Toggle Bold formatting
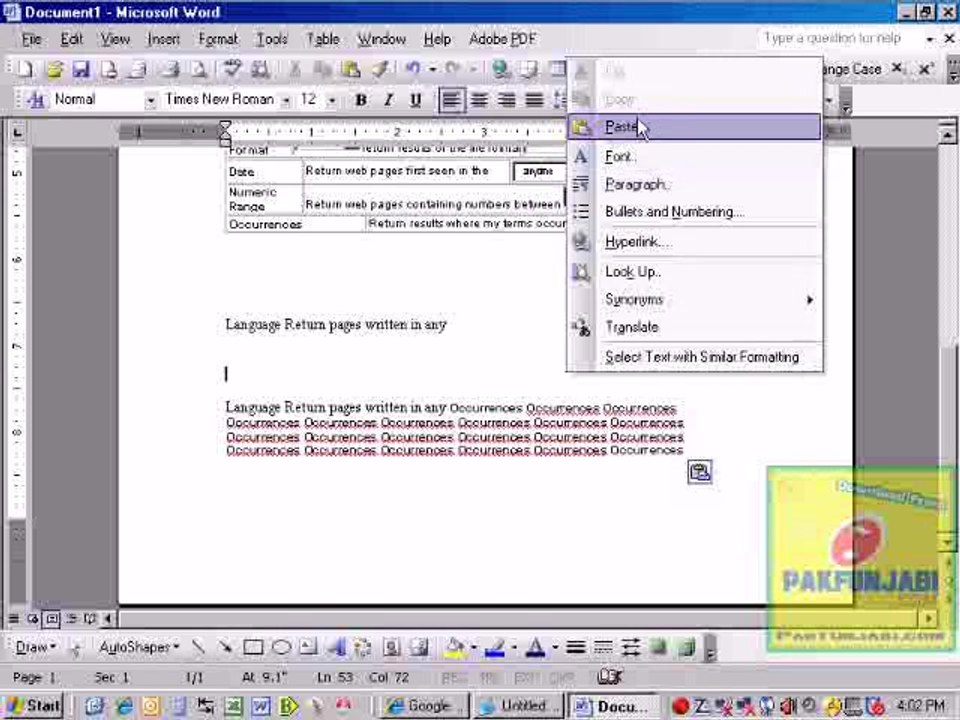Screen dimensions: 960x720 click(x=361, y=100)
